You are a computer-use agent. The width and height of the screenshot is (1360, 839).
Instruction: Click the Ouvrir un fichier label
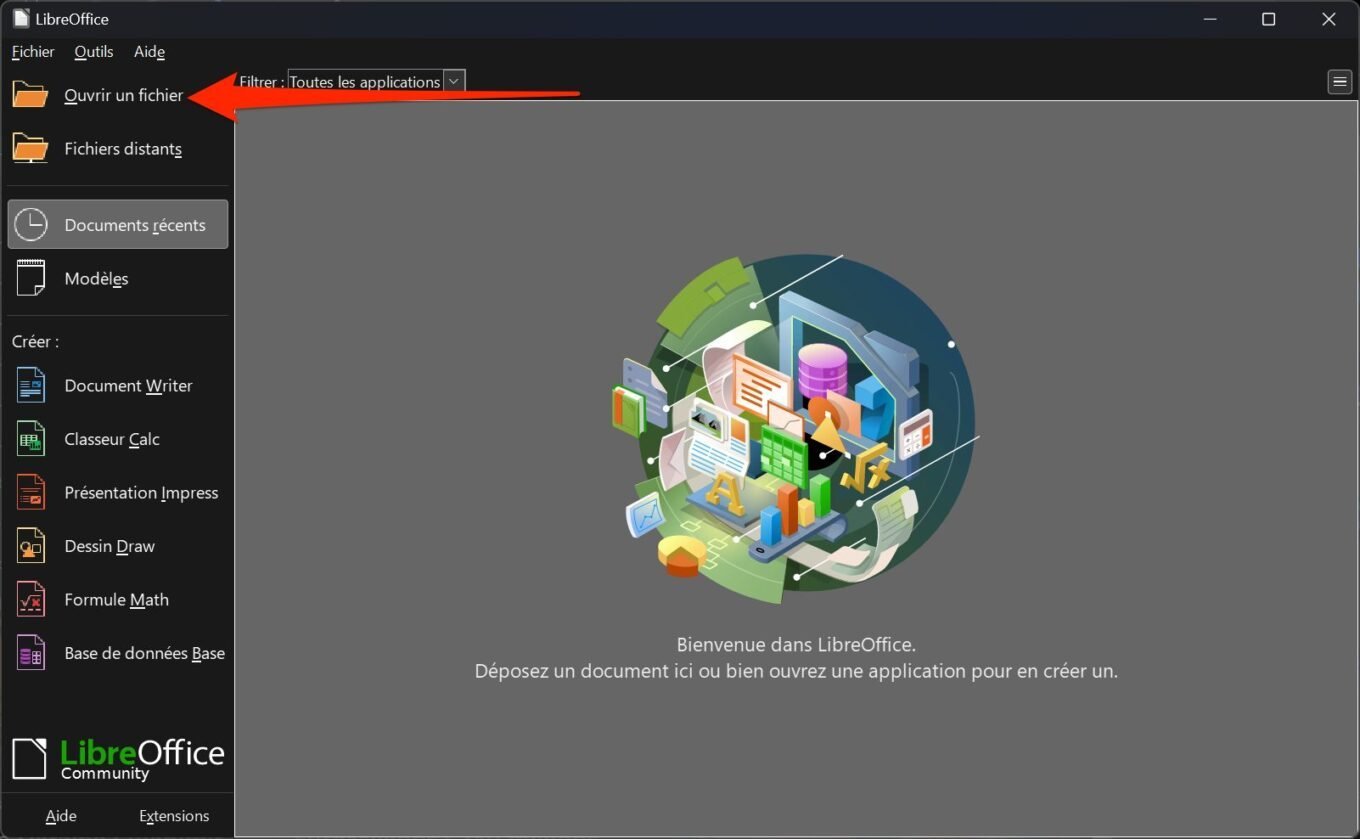click(124, 95)
